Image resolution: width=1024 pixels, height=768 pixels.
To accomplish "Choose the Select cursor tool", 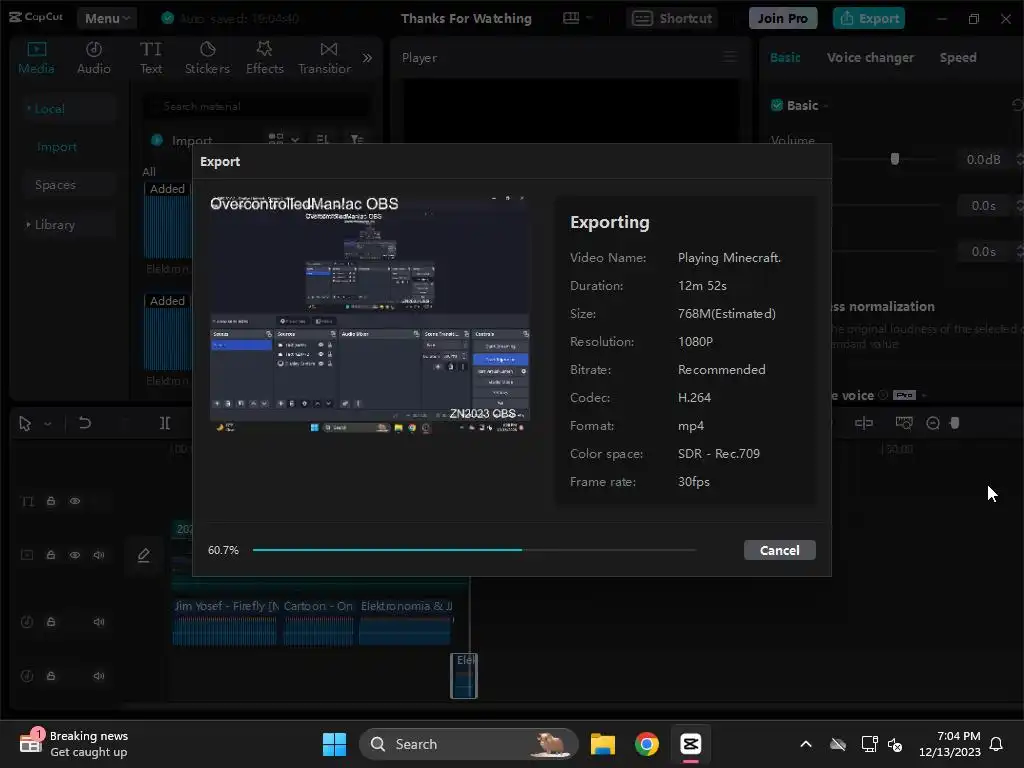I will [25, 423].
